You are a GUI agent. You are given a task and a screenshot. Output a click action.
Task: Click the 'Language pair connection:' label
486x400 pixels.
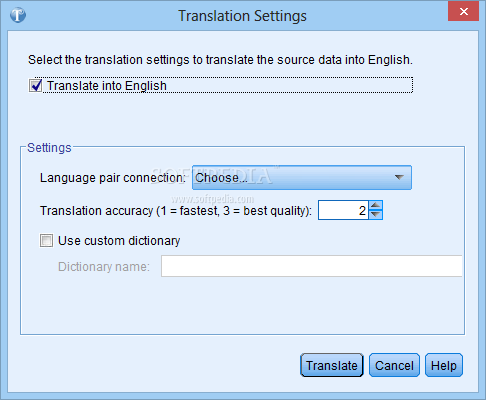coord(112,178)
